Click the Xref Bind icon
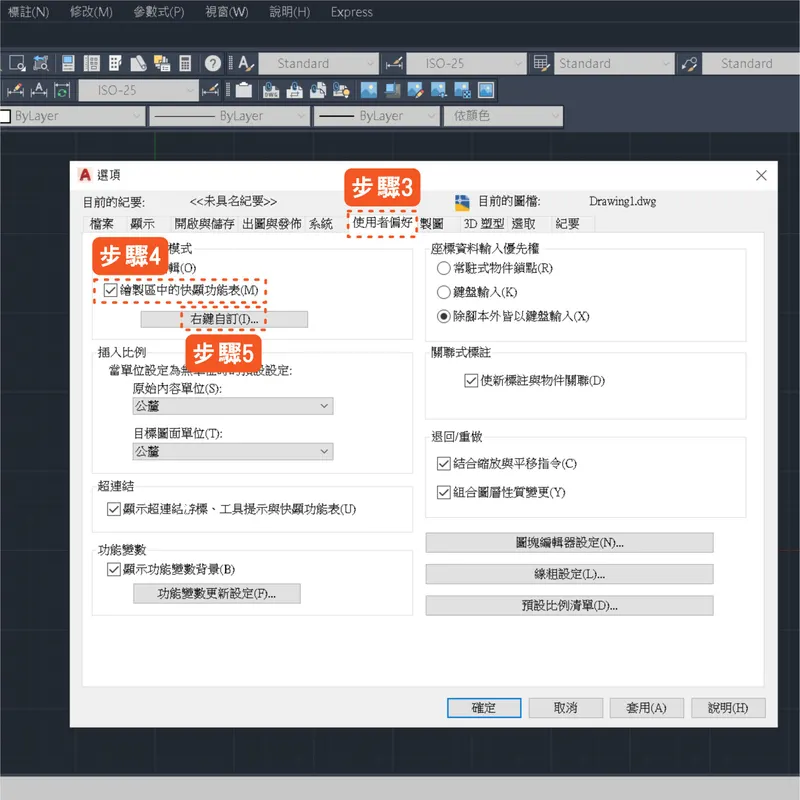The image size is (800, 800). 318,90
